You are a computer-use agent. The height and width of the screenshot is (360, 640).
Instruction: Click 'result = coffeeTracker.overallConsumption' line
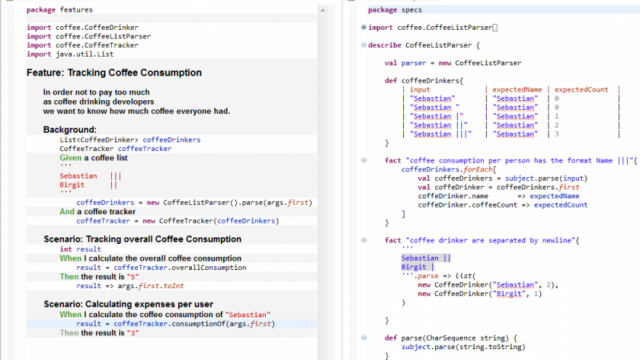[161, 268]
